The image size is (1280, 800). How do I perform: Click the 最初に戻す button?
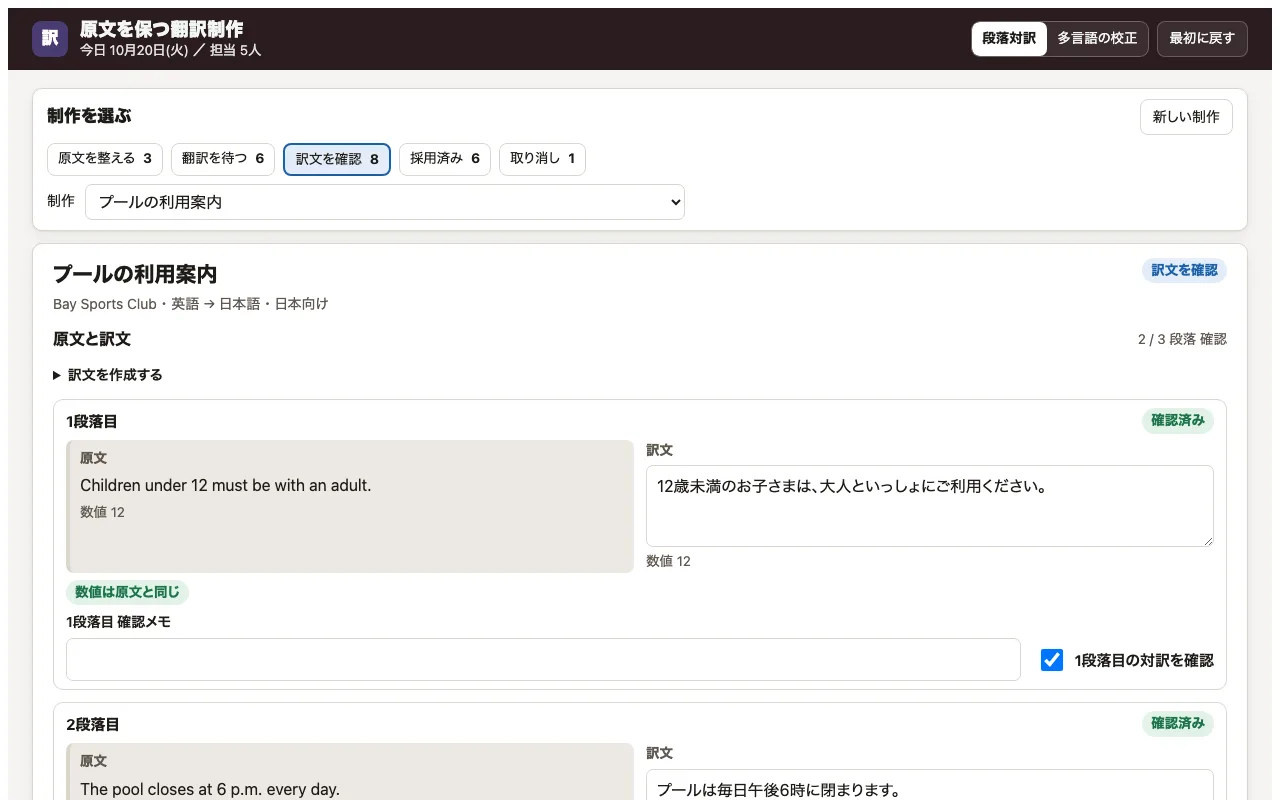pos(1202,39)
